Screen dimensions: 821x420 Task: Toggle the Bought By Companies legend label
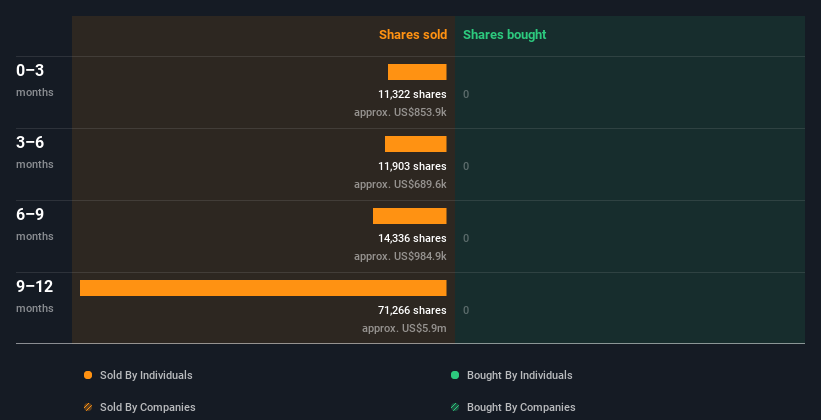[521, 407]
